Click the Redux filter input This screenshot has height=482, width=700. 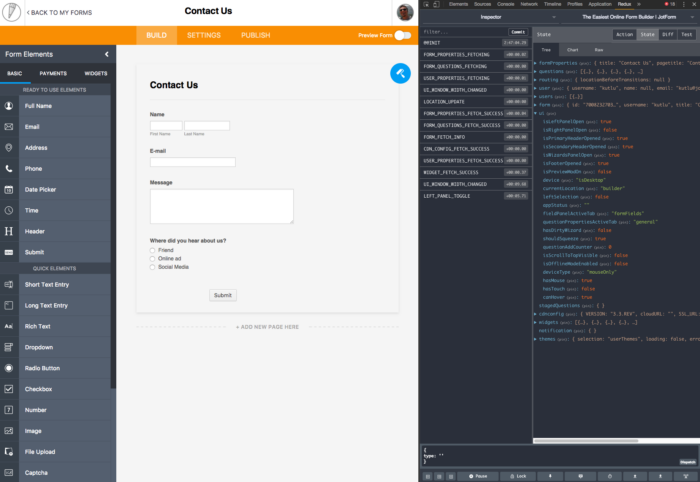pos(464,32)
